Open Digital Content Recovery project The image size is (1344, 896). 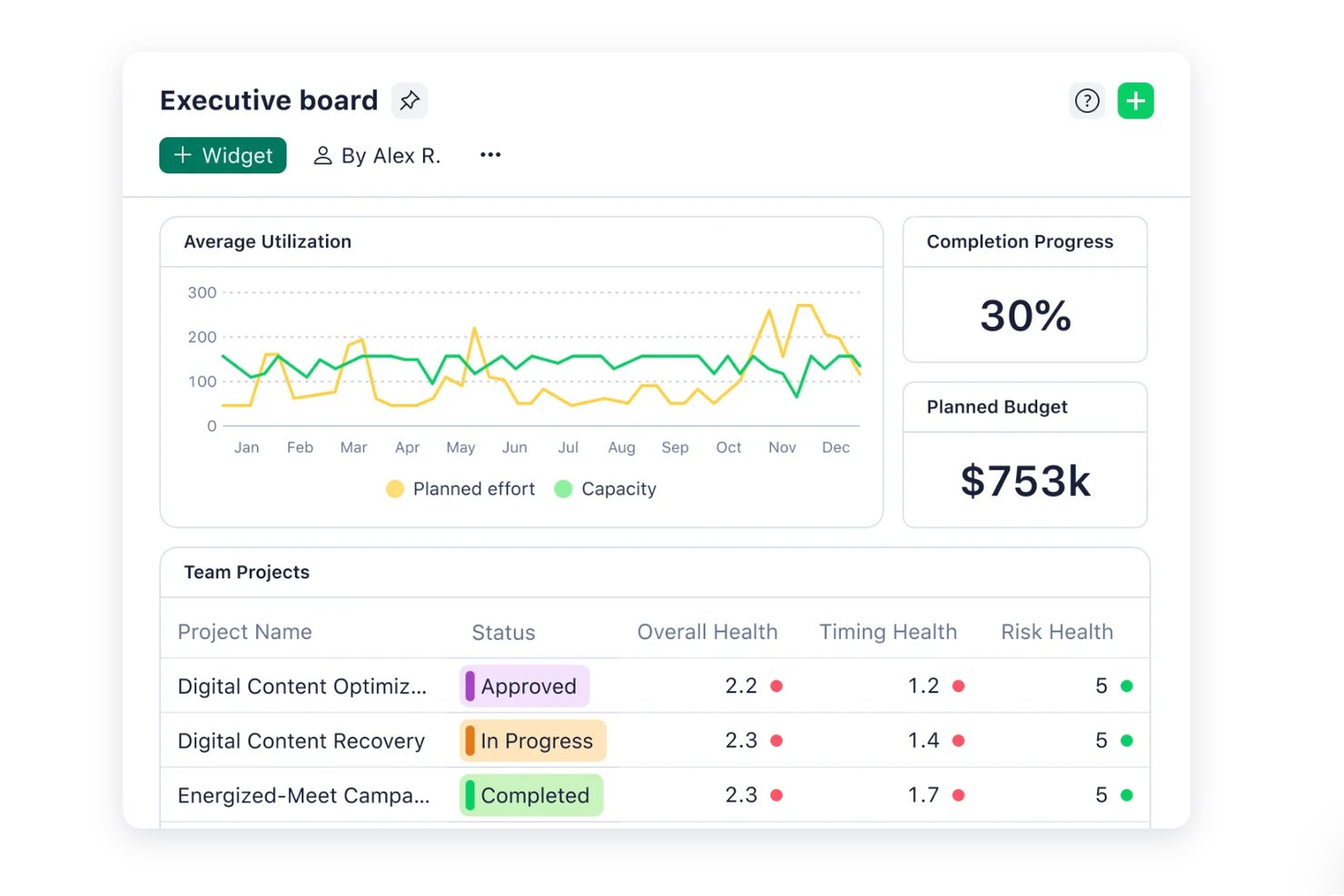tap(301, 741)
